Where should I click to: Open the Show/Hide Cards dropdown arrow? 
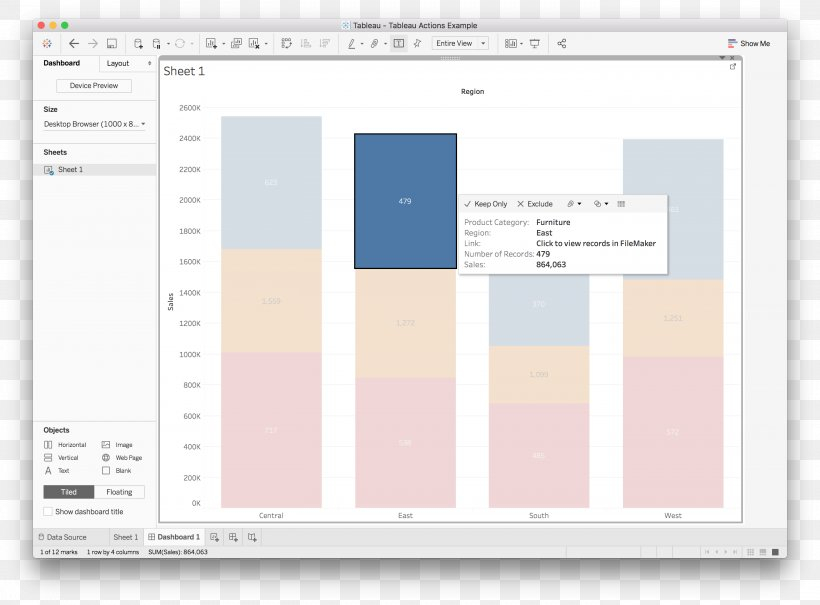point(521,43)
